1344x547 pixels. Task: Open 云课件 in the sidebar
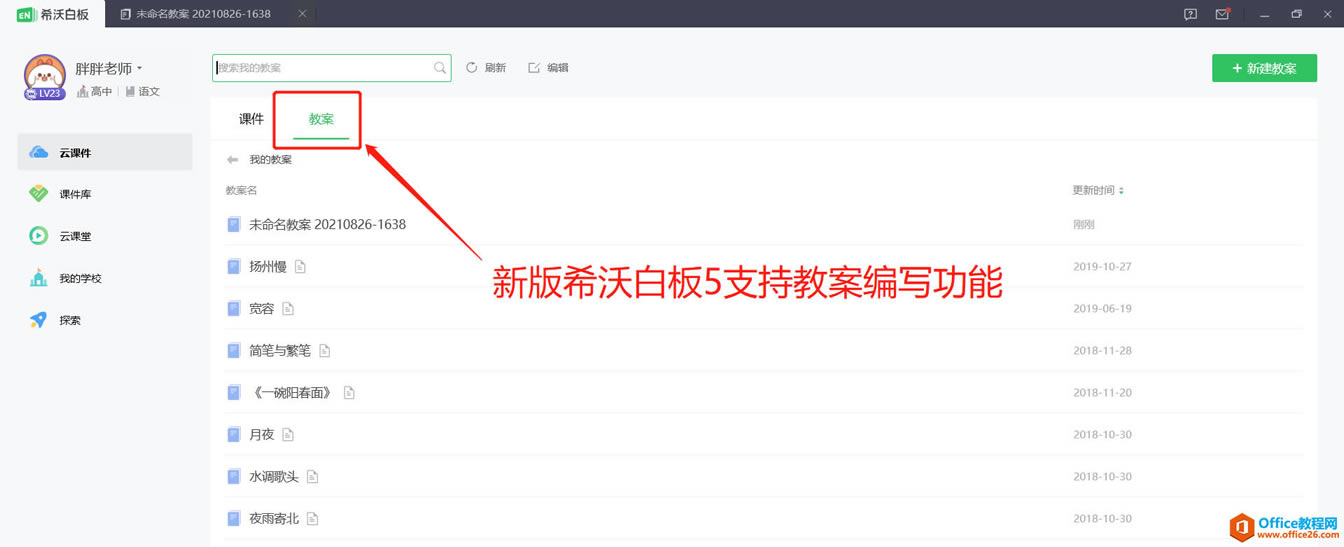[x=105, y=152]
